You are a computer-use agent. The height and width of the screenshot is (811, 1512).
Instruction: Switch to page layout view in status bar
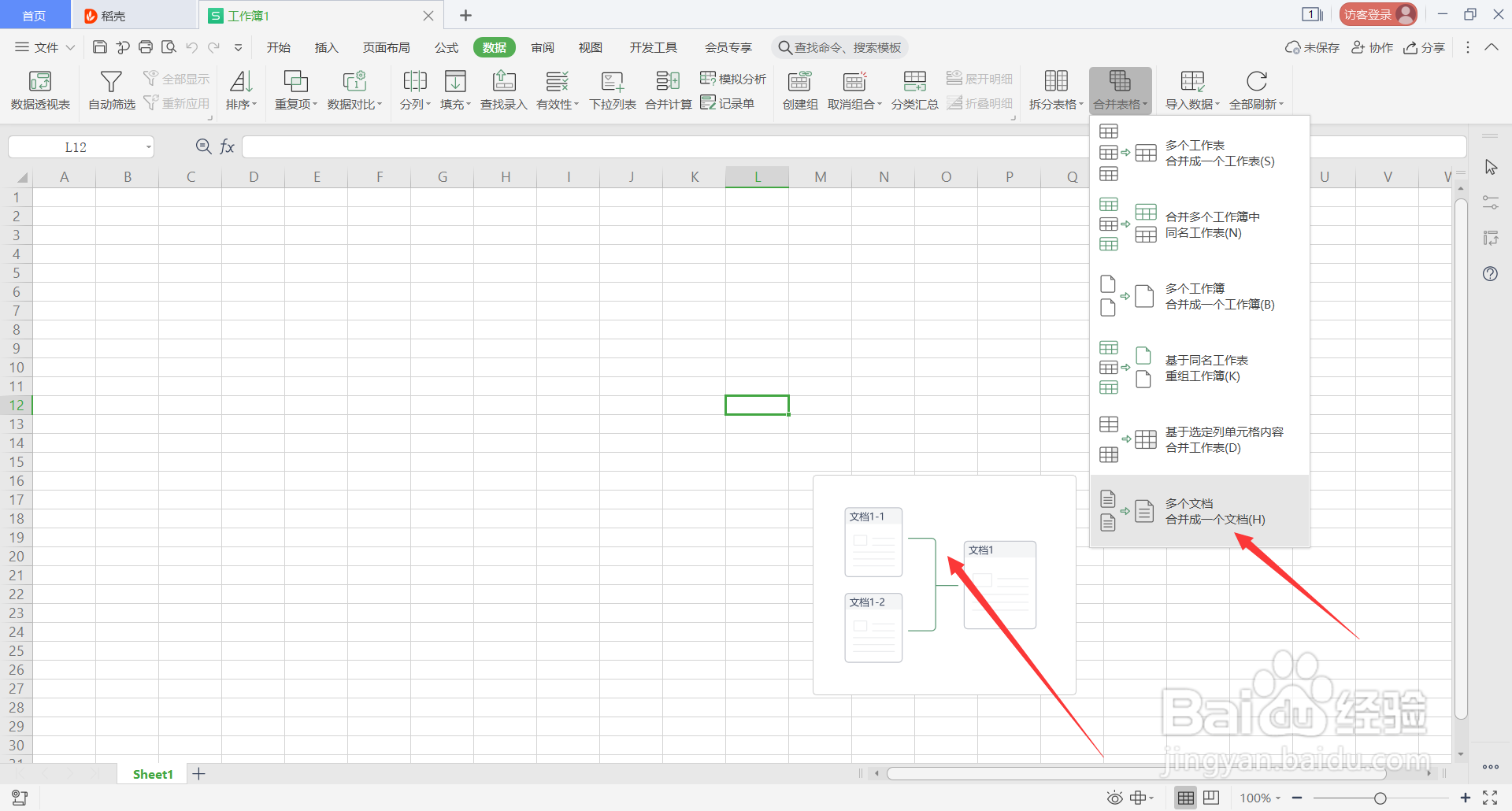click(1211, 798)
